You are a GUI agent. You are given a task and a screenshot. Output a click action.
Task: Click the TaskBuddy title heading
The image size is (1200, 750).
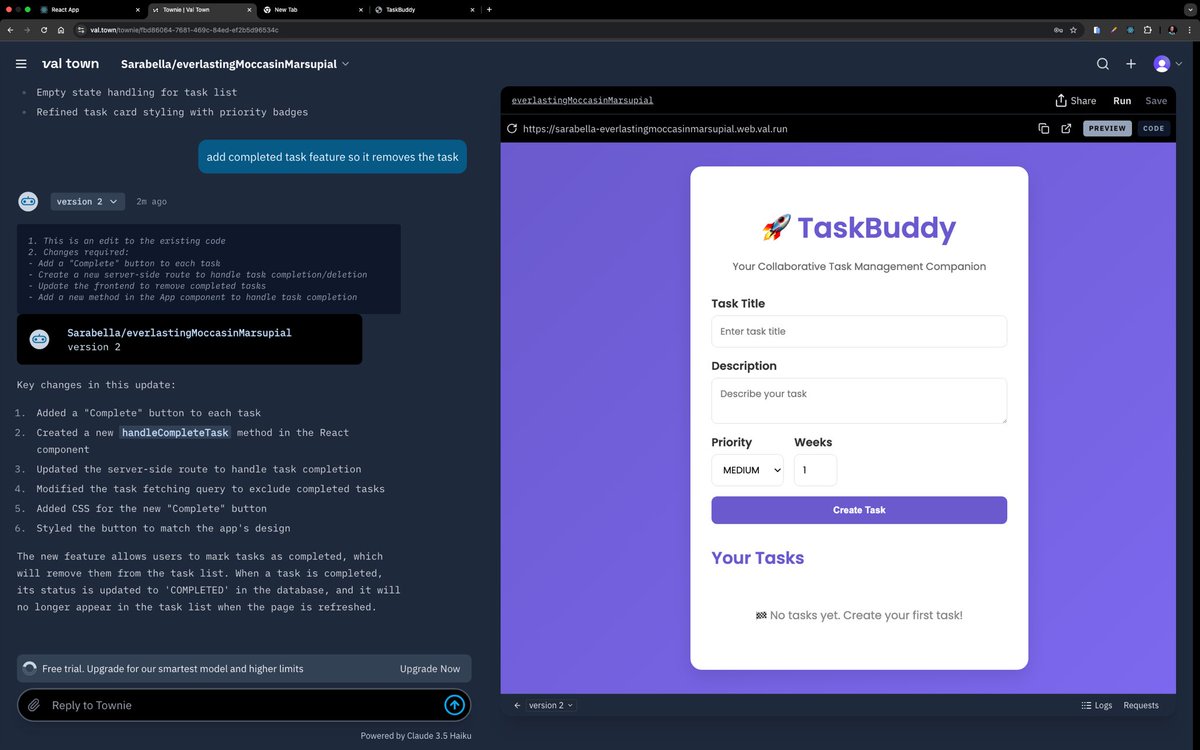pos(859,228)
